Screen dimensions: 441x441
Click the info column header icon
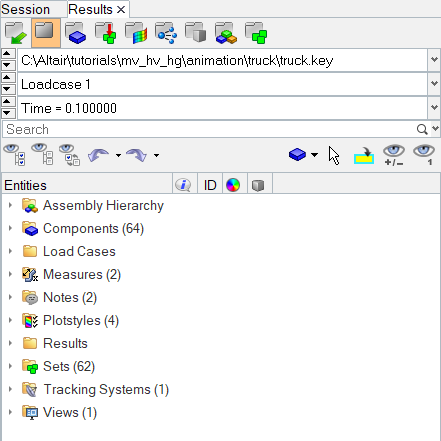[183, 185]
